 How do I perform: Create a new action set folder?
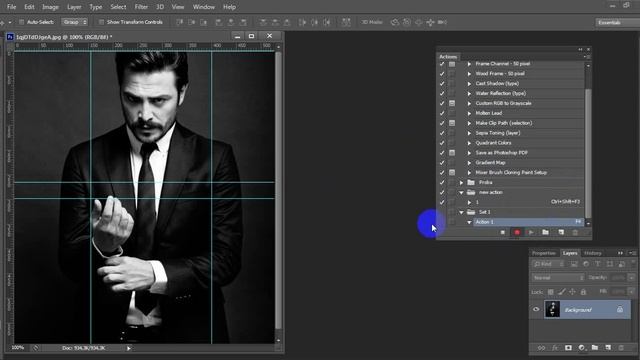coord(545,232)
